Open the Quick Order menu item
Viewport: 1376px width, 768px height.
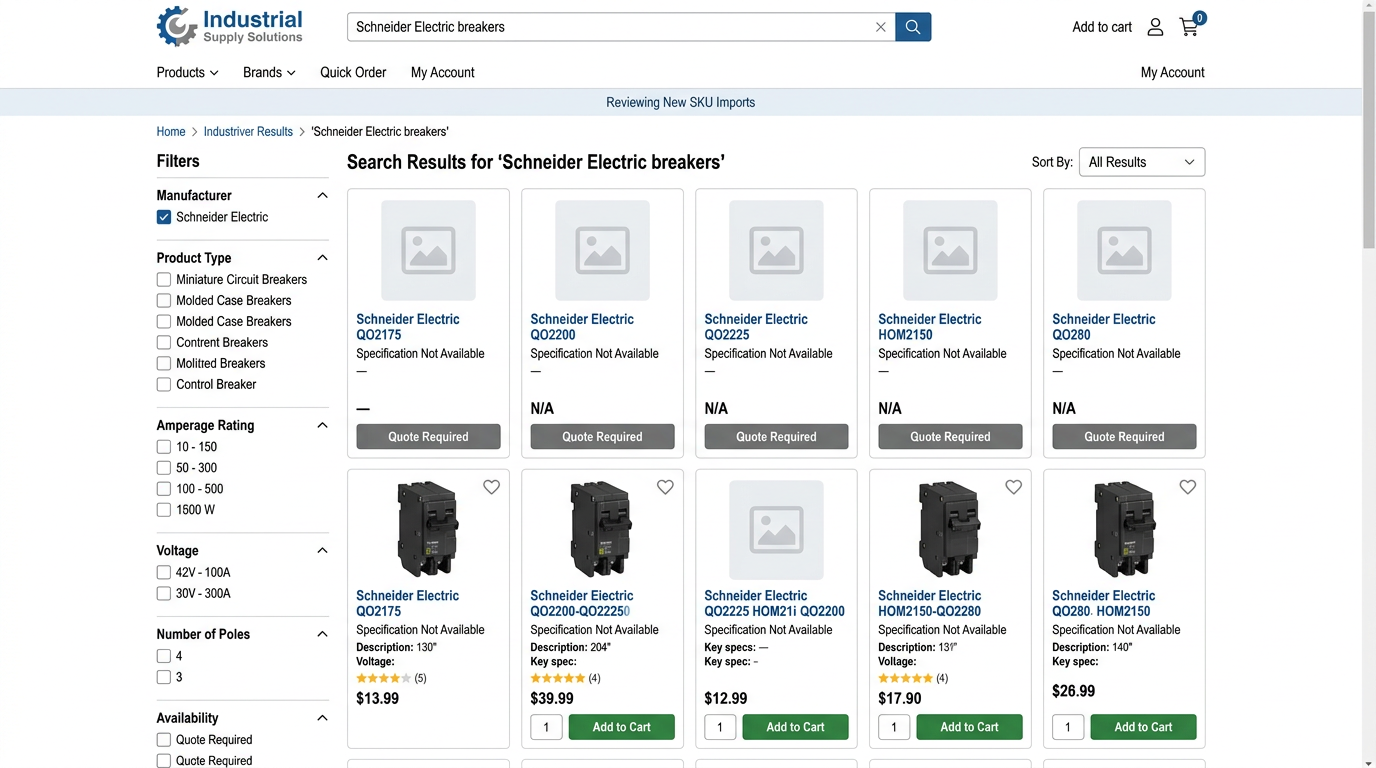[x=353, y=72]
